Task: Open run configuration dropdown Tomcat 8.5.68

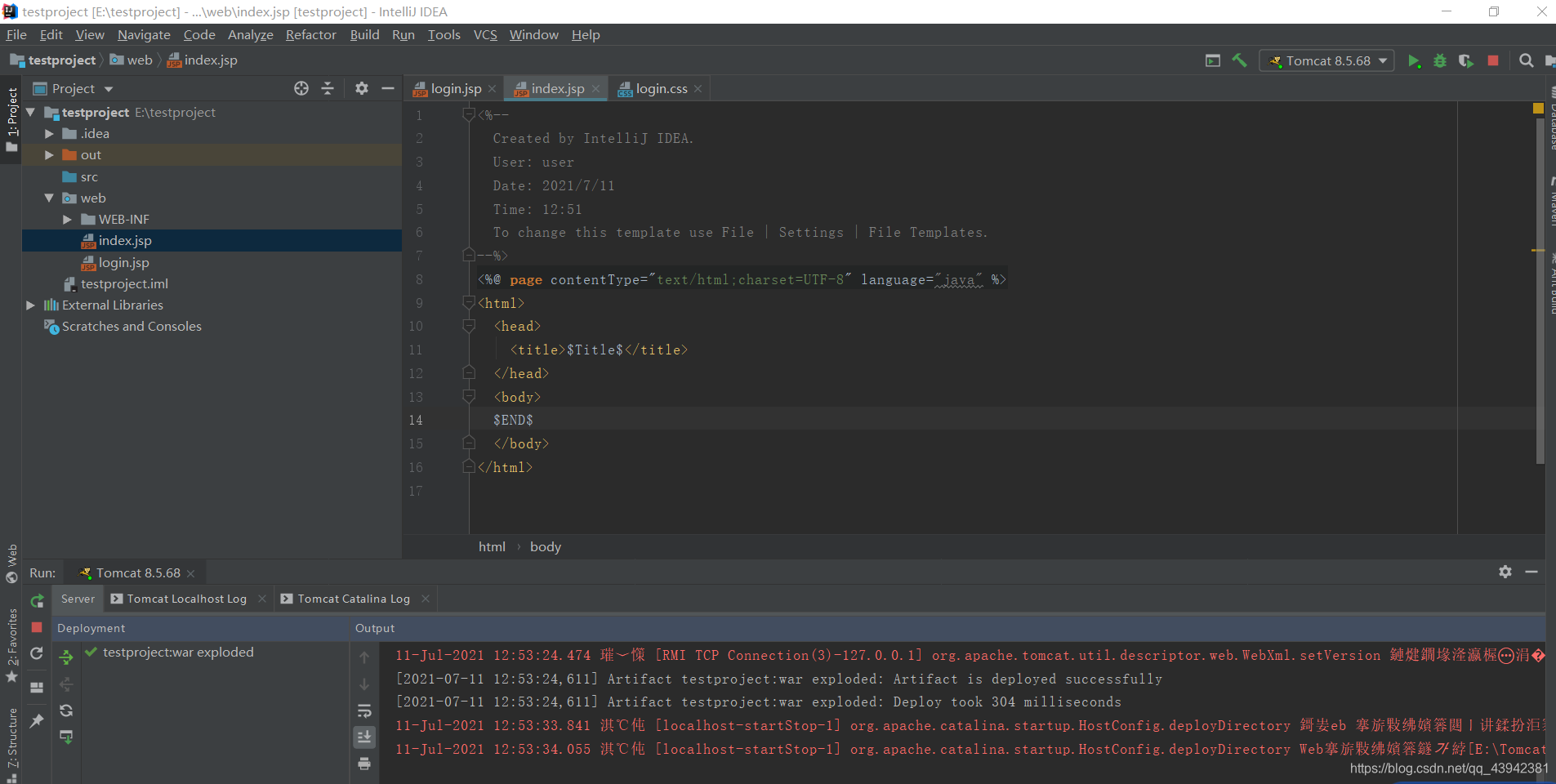Action: 1327,61
